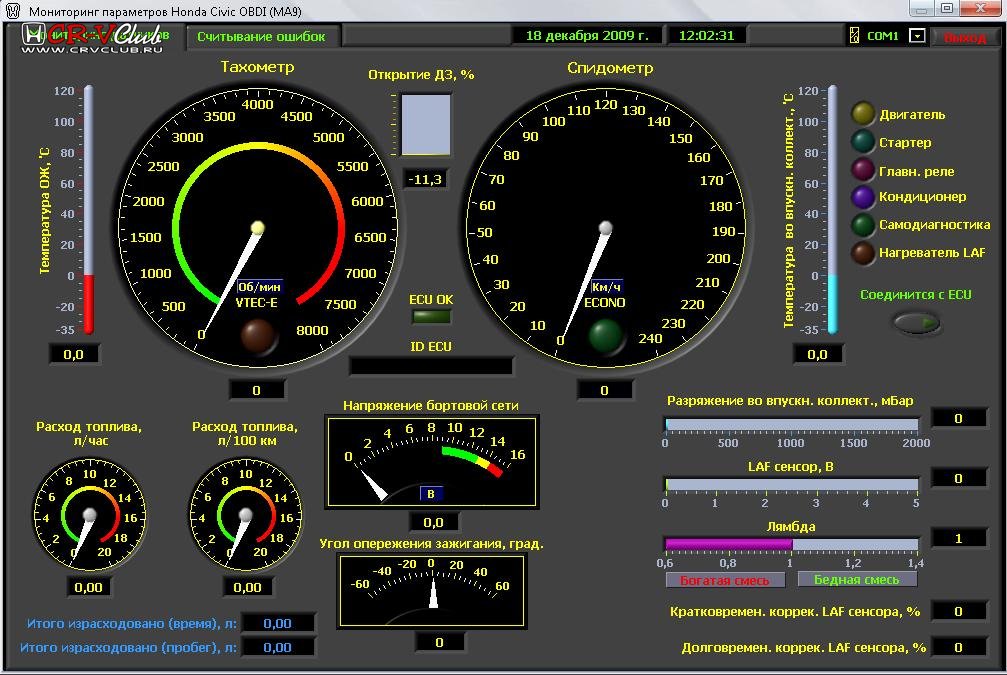Click the Стартер teal indicator lamp

(x=863, y=142)
